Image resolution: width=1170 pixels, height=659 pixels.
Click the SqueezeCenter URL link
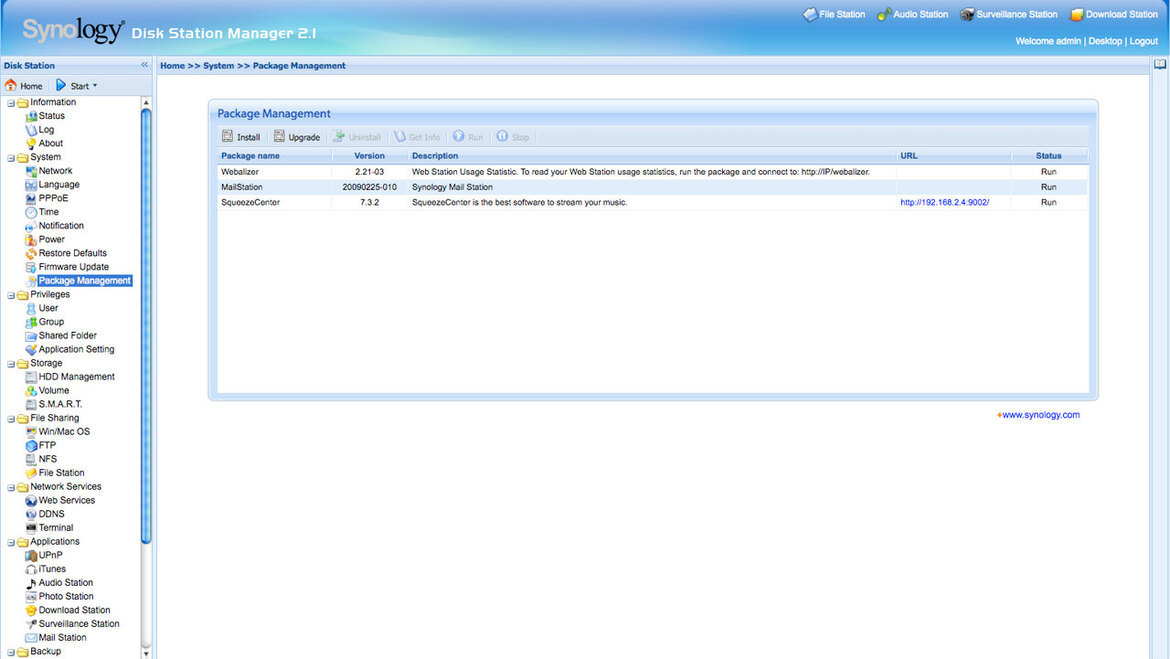tap(945, 202)
